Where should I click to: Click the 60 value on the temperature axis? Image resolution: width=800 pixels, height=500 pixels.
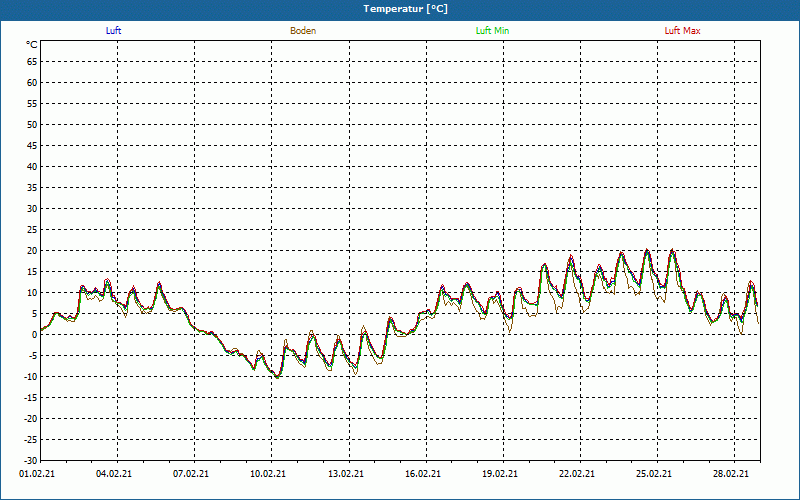[32, 83]
